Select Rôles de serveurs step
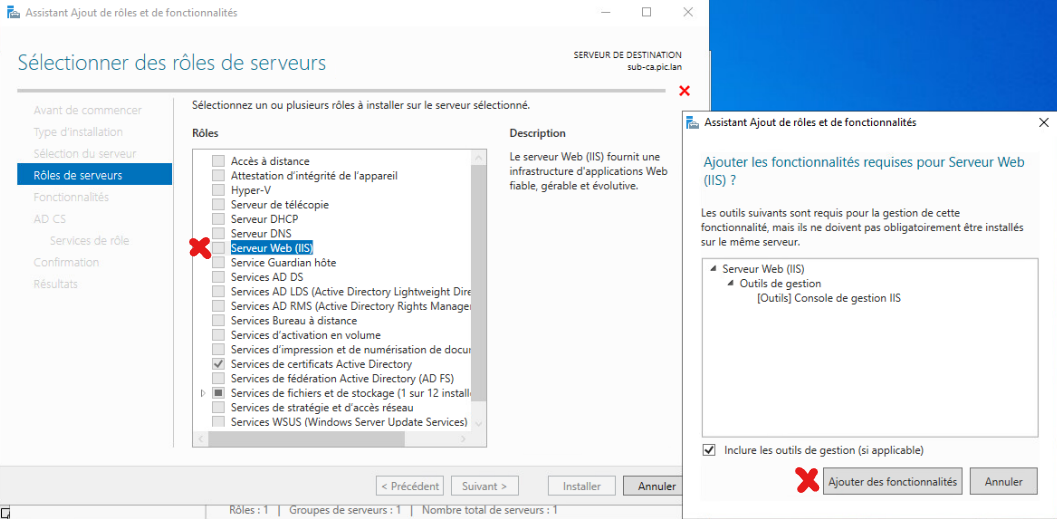Screen dimensions: 1057x519 tap(94, 175)
